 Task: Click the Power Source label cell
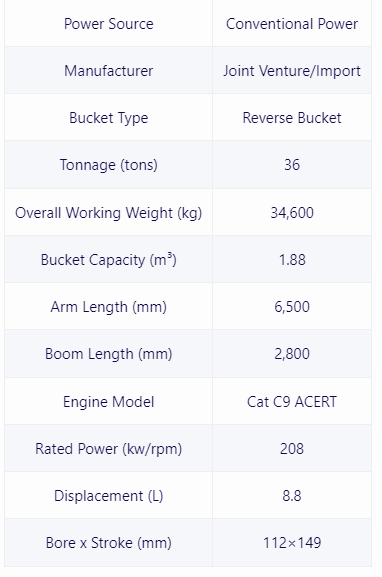pos(109,24)
